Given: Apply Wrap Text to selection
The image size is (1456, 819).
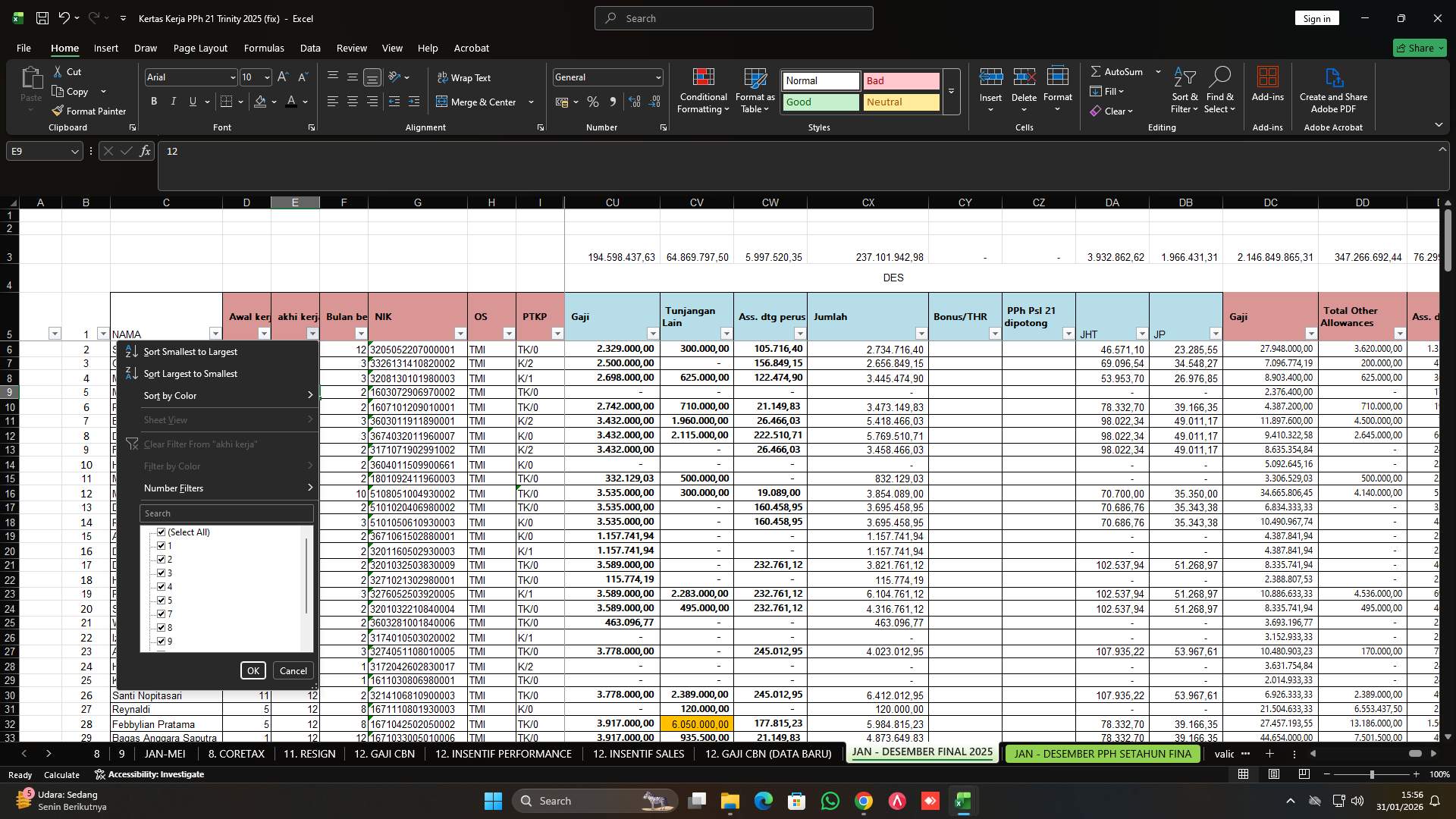Looking at the screenshot, I should click(465, 77).
